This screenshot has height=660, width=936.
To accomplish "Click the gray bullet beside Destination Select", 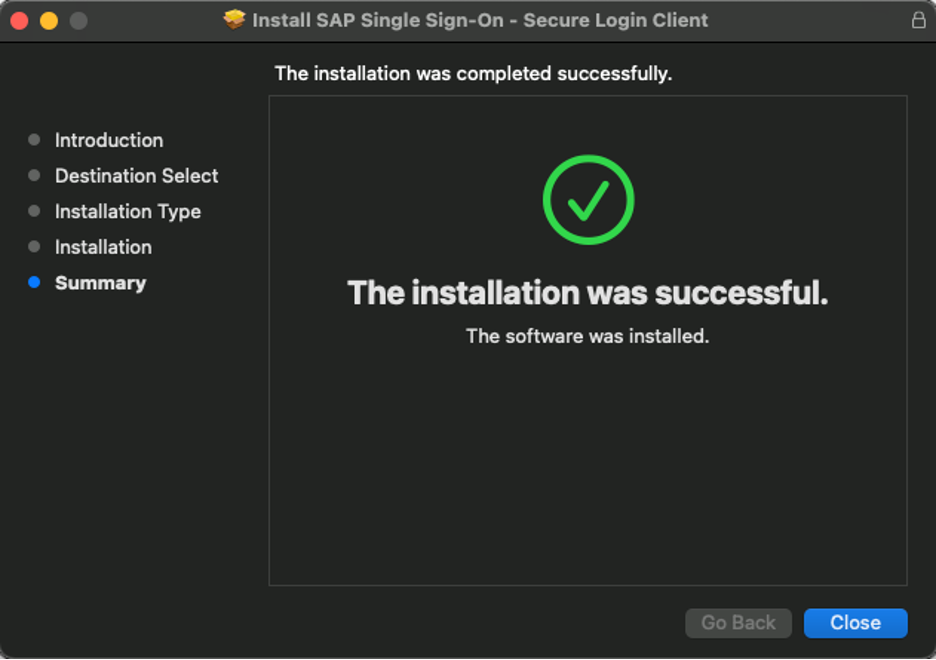I will pyautogui.click(x=34, y=175).
